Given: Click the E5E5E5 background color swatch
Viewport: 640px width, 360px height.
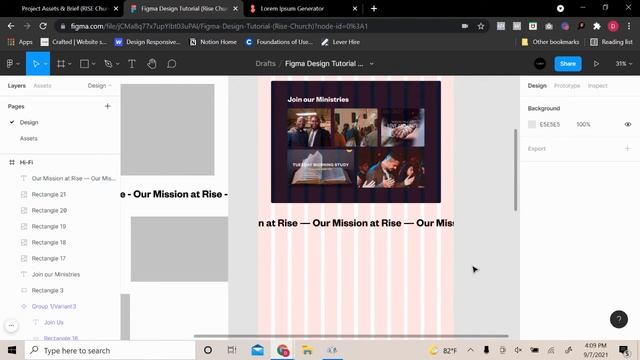Looking at the screenshot, I should 532,124.
